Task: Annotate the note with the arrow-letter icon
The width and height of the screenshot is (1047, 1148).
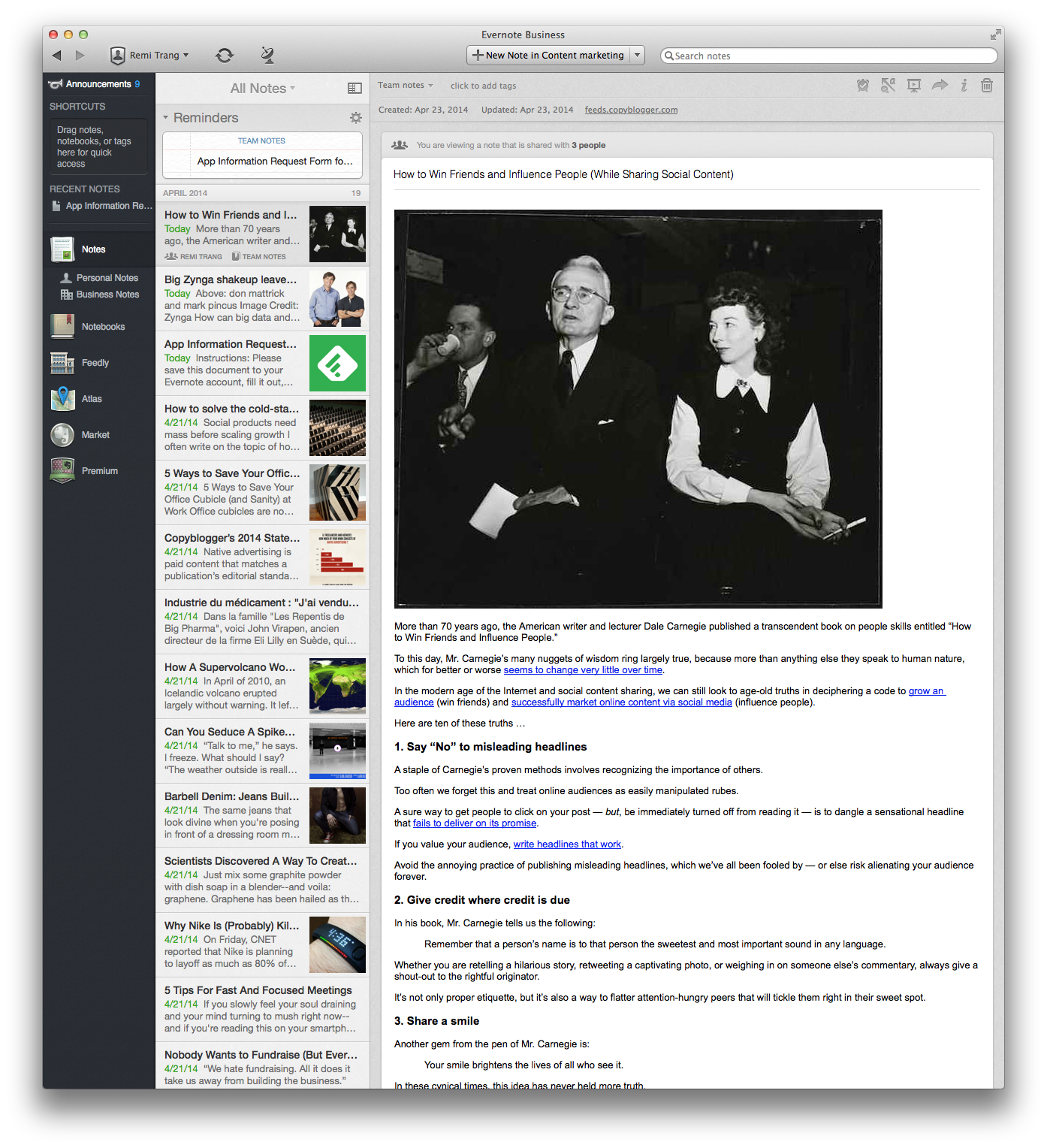Action: pyautogui.click(x=888, y=86)
